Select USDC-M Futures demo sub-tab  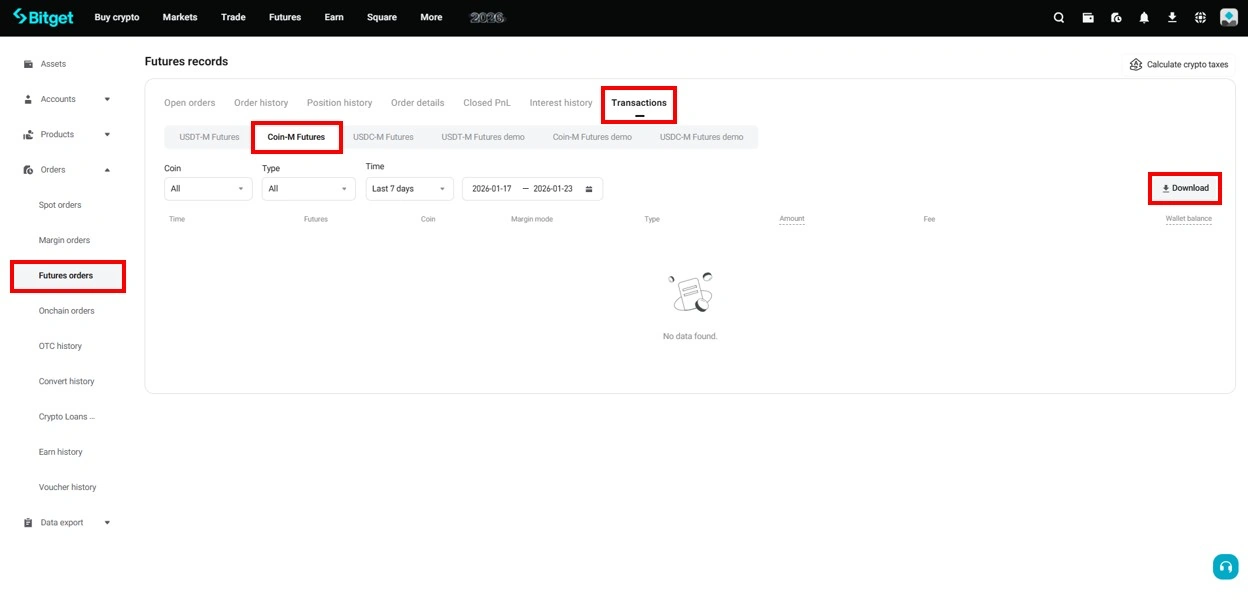(x=701, y=137)
